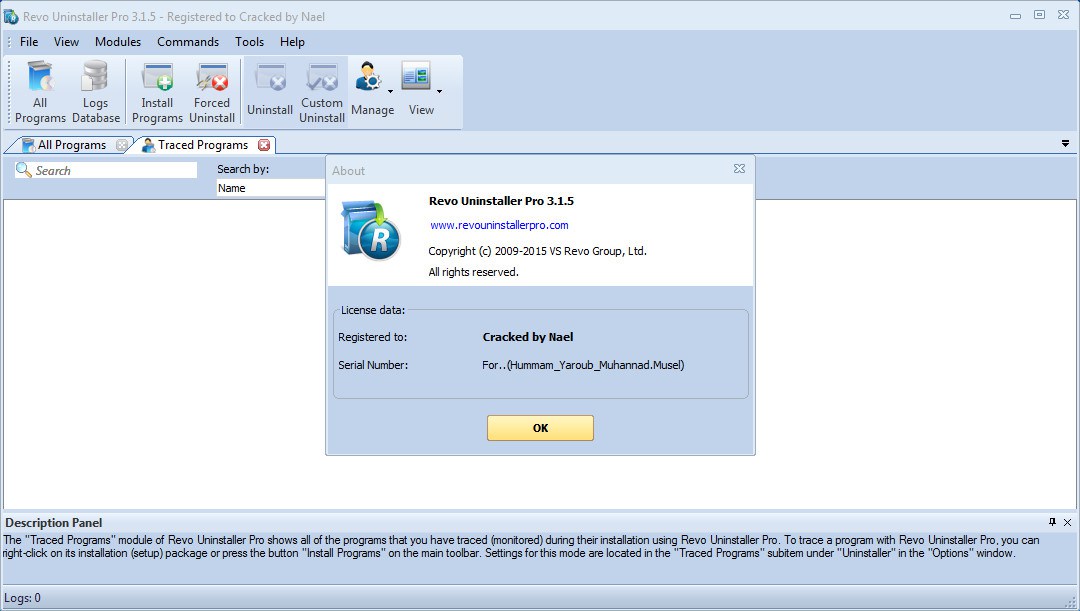This screenshot has width=1080, height=611.
Task: Close the Traced Programs tab
Action: pyautogui.click(x=264, y=145)
